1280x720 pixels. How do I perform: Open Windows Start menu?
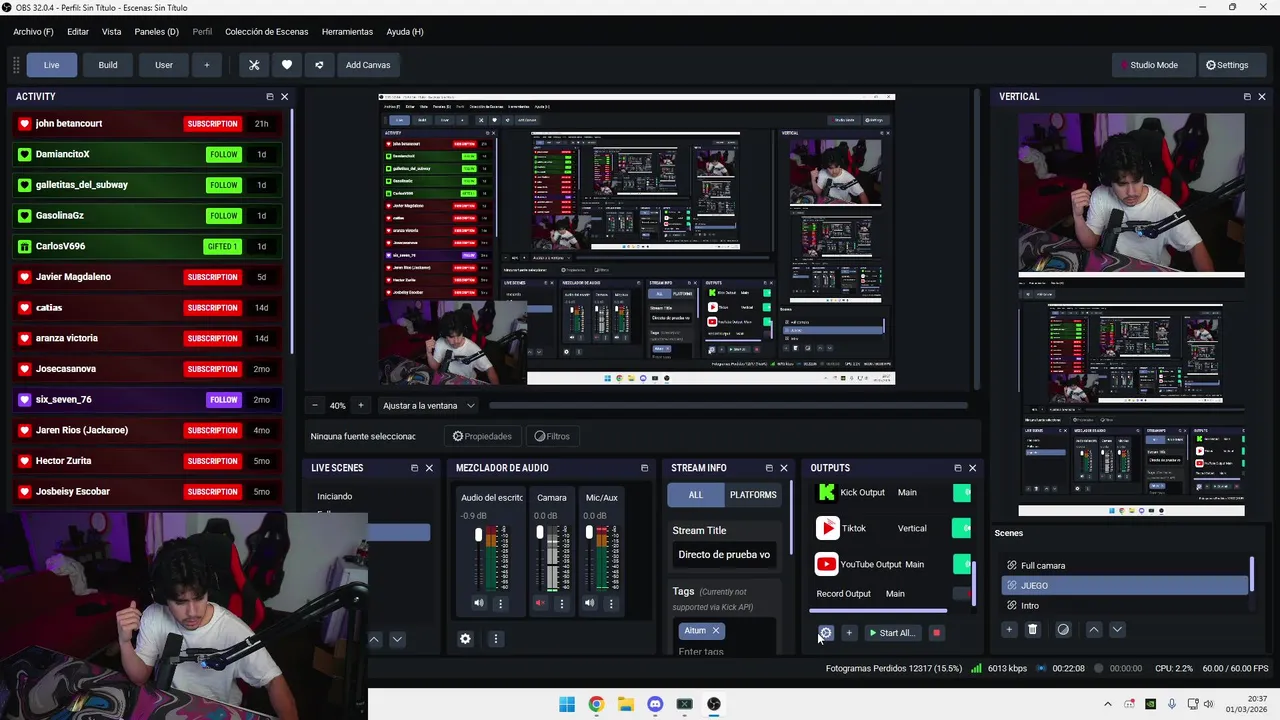pyautogui.click(x=567, y=704)
